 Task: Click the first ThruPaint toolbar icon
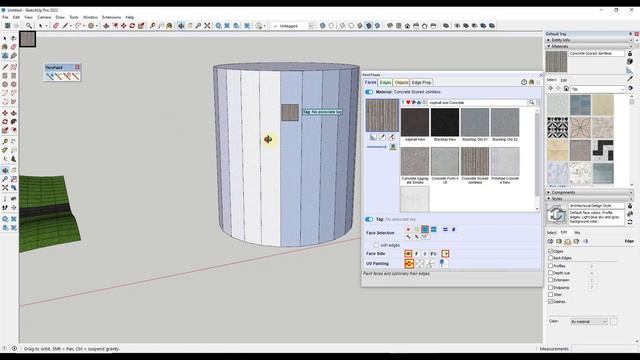tap(50, 76)
